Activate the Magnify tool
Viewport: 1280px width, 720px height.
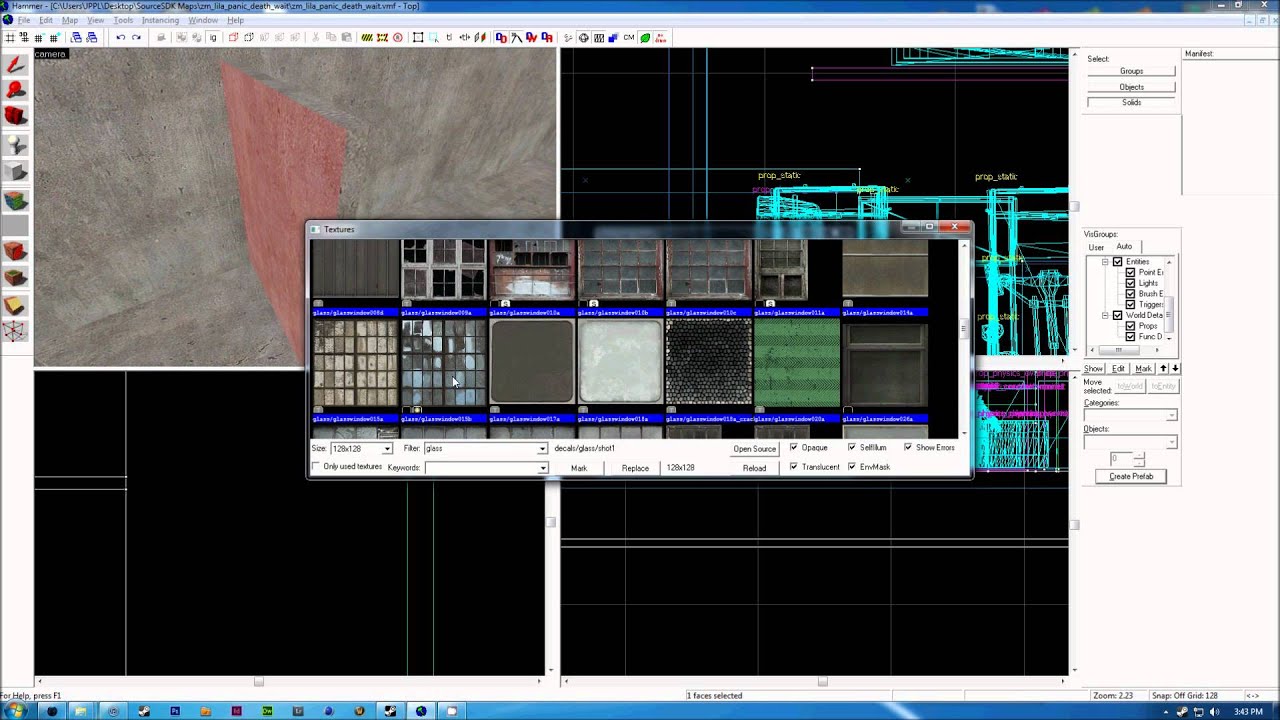15,91
